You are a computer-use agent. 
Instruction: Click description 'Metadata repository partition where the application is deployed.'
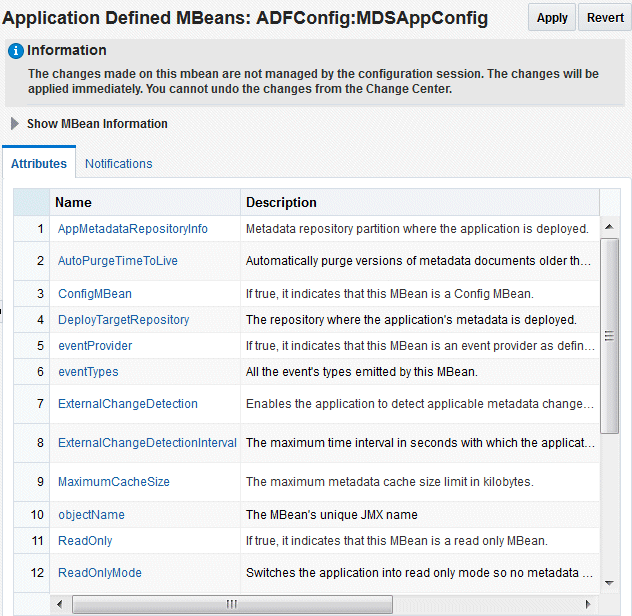click(417, 229)
